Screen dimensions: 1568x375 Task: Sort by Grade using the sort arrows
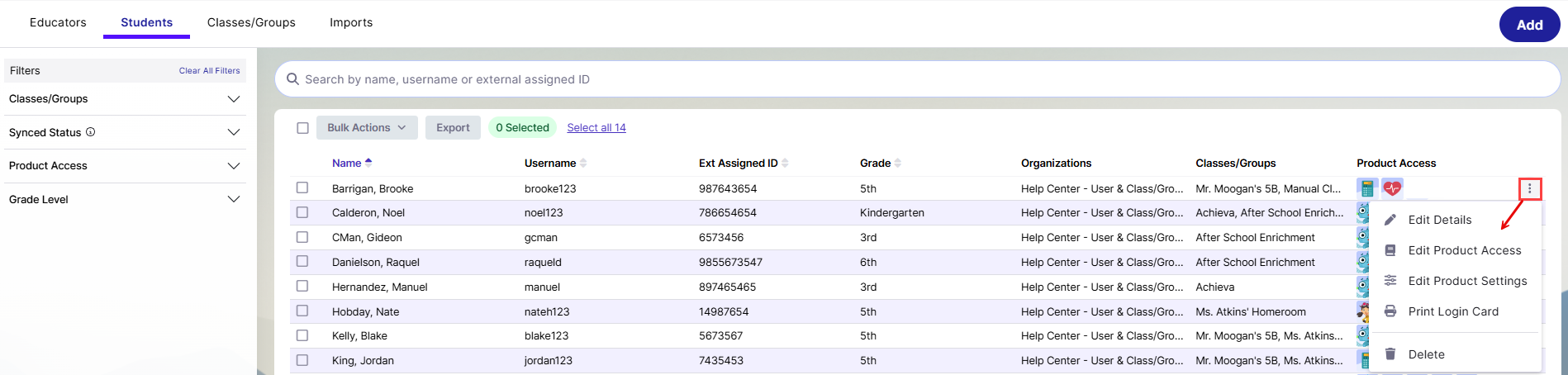coord(898,164)
